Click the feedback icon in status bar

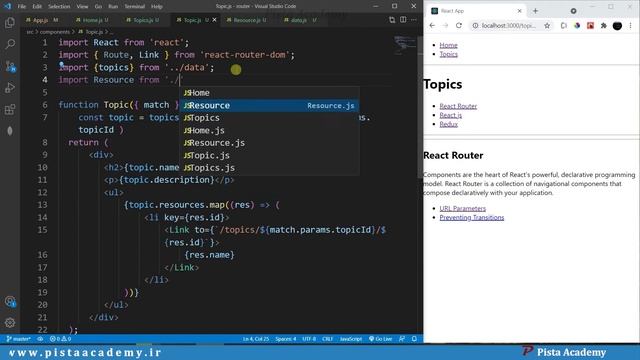tap(402, 339)
